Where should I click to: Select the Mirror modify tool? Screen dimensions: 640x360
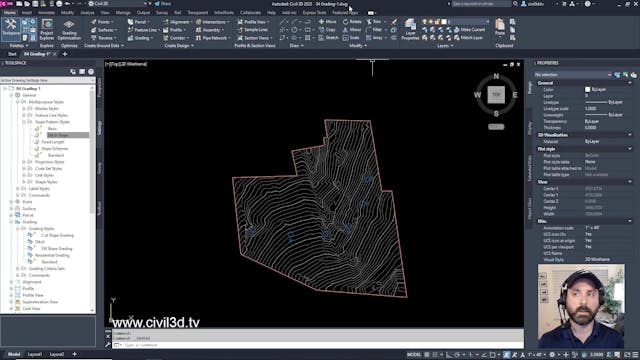pyautogui.click(x=352, y=30)
